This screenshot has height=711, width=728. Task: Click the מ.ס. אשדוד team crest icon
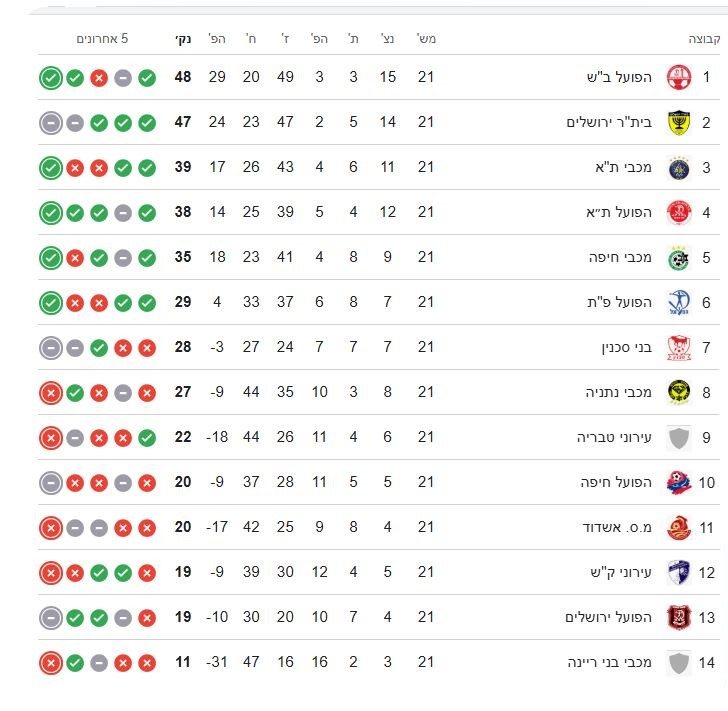point(679,527)
